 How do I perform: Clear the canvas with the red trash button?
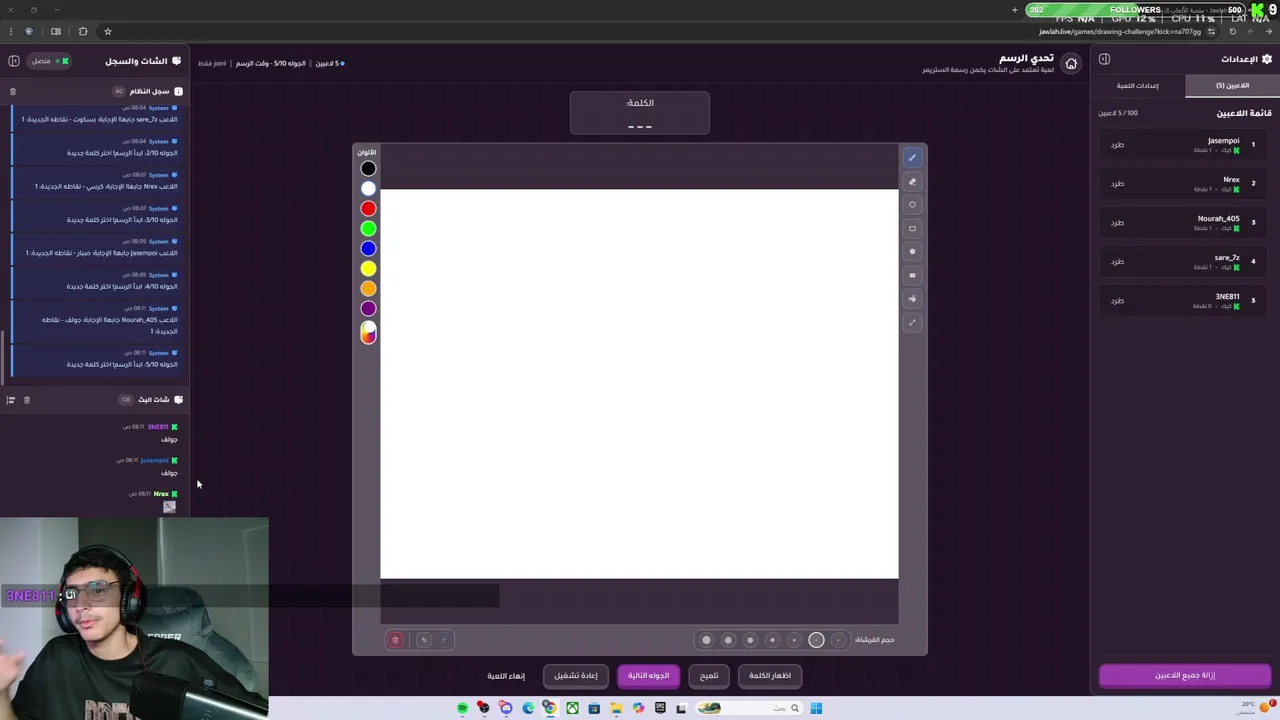pyautogui.click(x=395, y=640)
